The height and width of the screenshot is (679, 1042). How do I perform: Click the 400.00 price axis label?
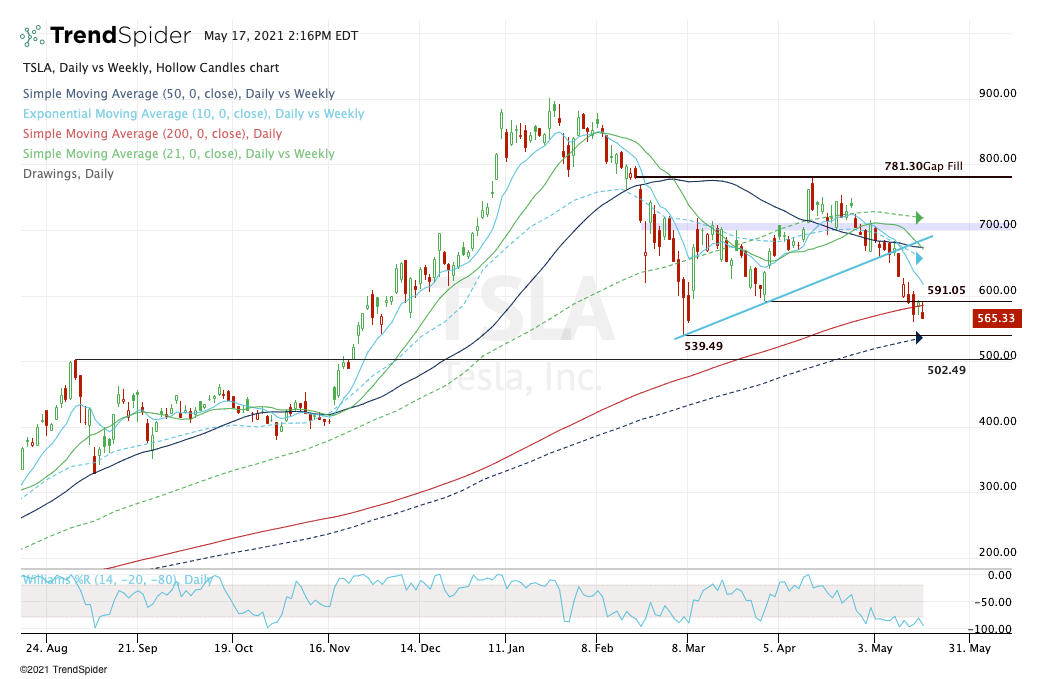997,421
